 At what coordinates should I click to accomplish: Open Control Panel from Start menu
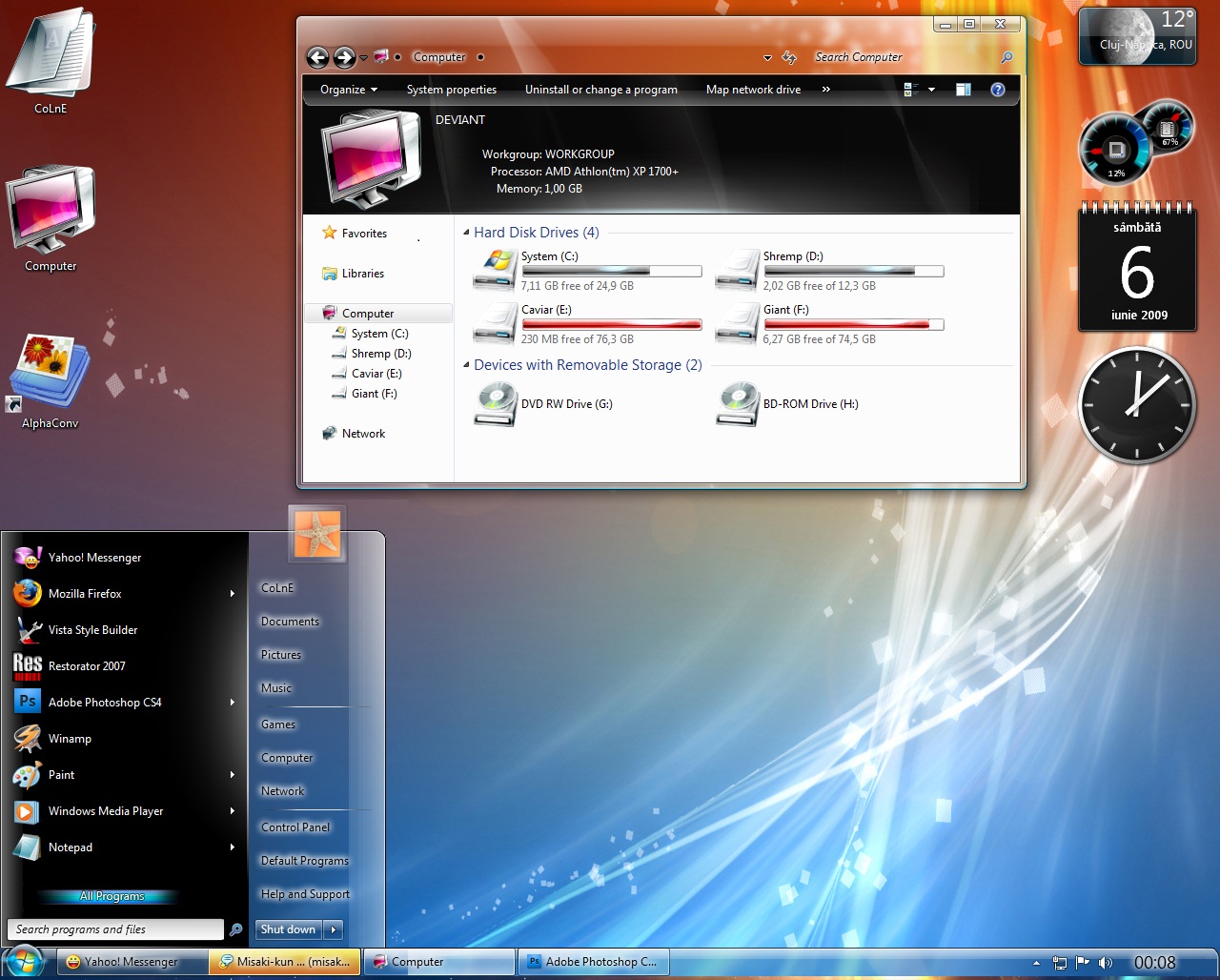pyautogui.click(x=295, y=827)
